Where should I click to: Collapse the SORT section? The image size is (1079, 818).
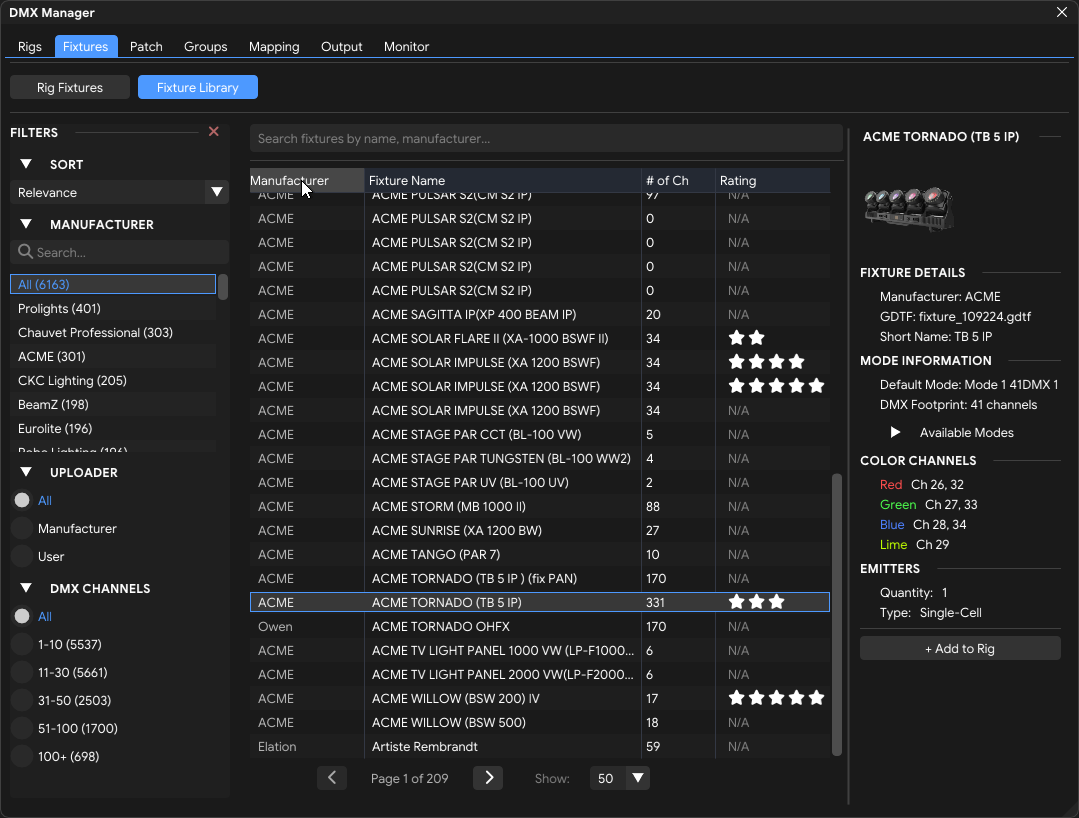[x=26, y=164]
